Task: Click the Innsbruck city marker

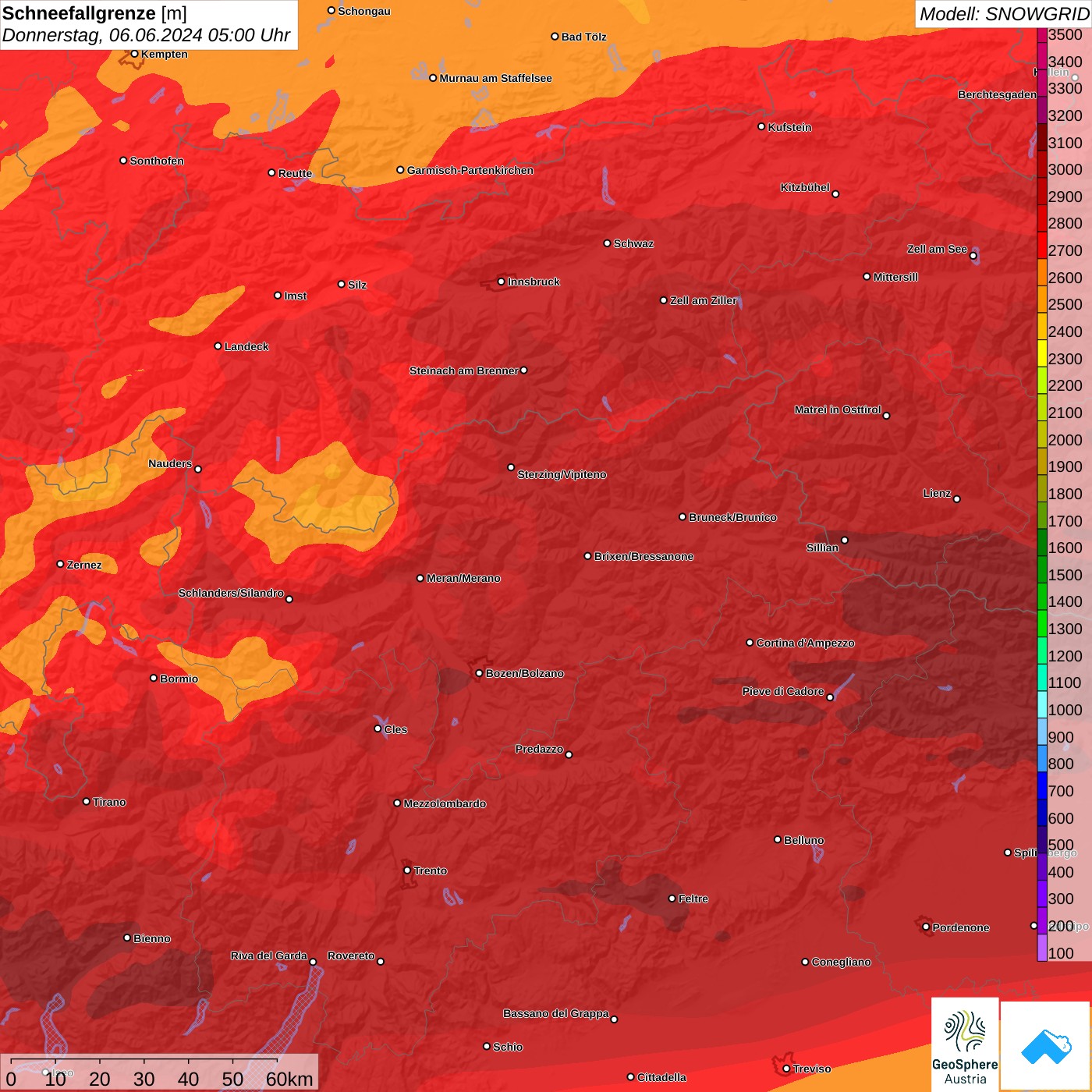Action: (502, 282)
